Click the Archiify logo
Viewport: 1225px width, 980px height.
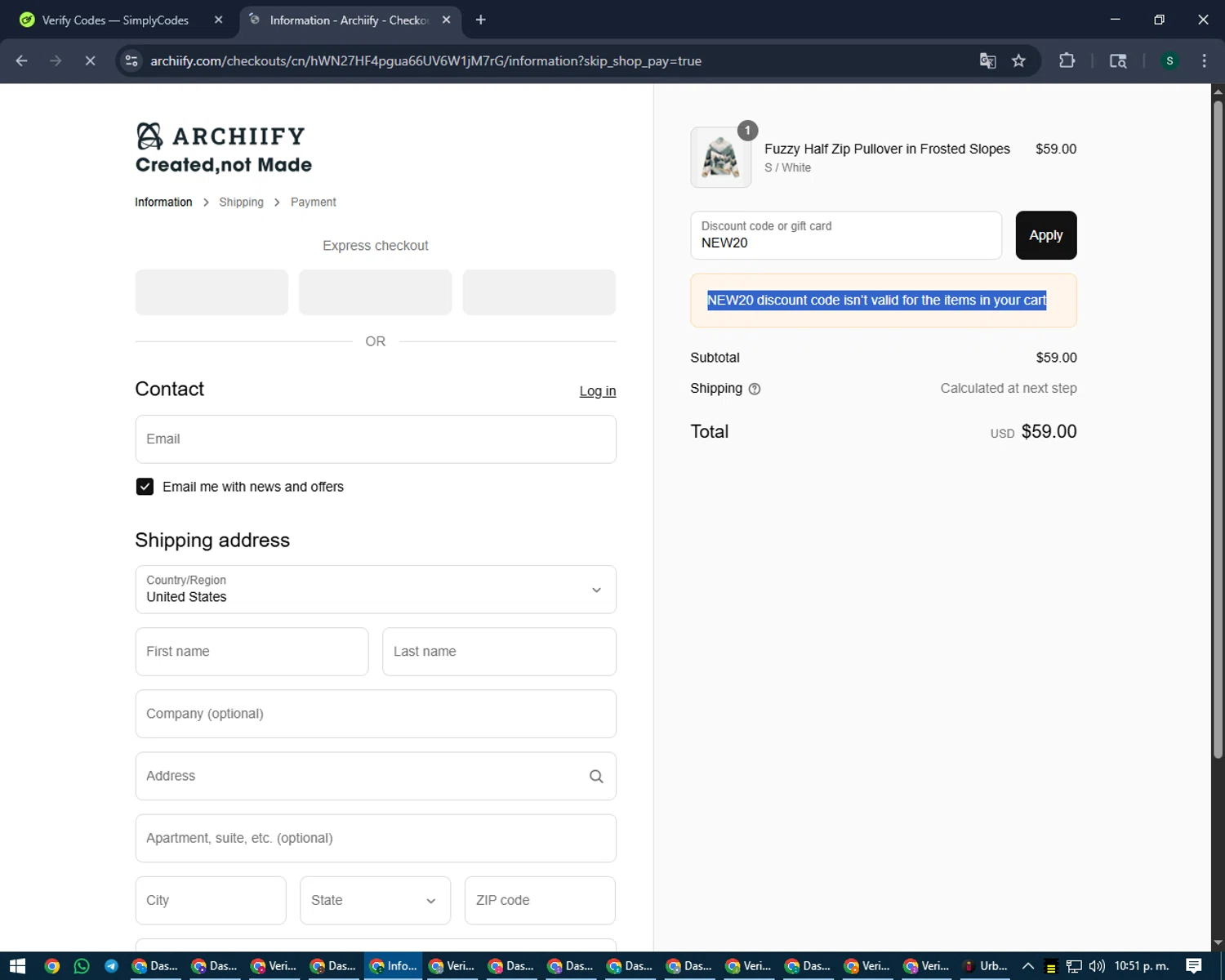point(223,148)
